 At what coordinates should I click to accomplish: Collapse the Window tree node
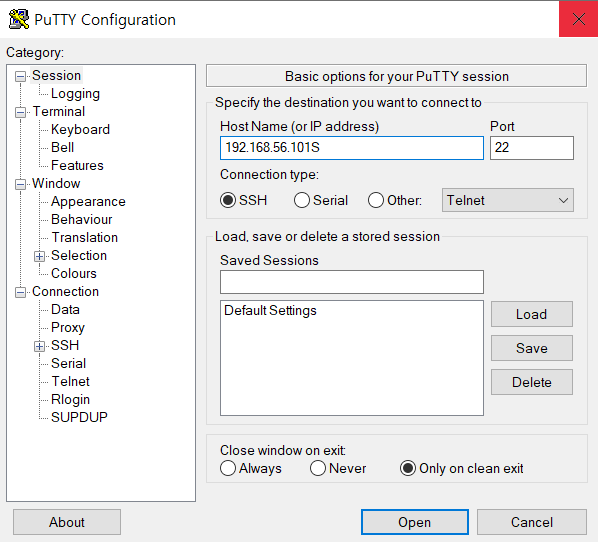click(x=20, y=185)
